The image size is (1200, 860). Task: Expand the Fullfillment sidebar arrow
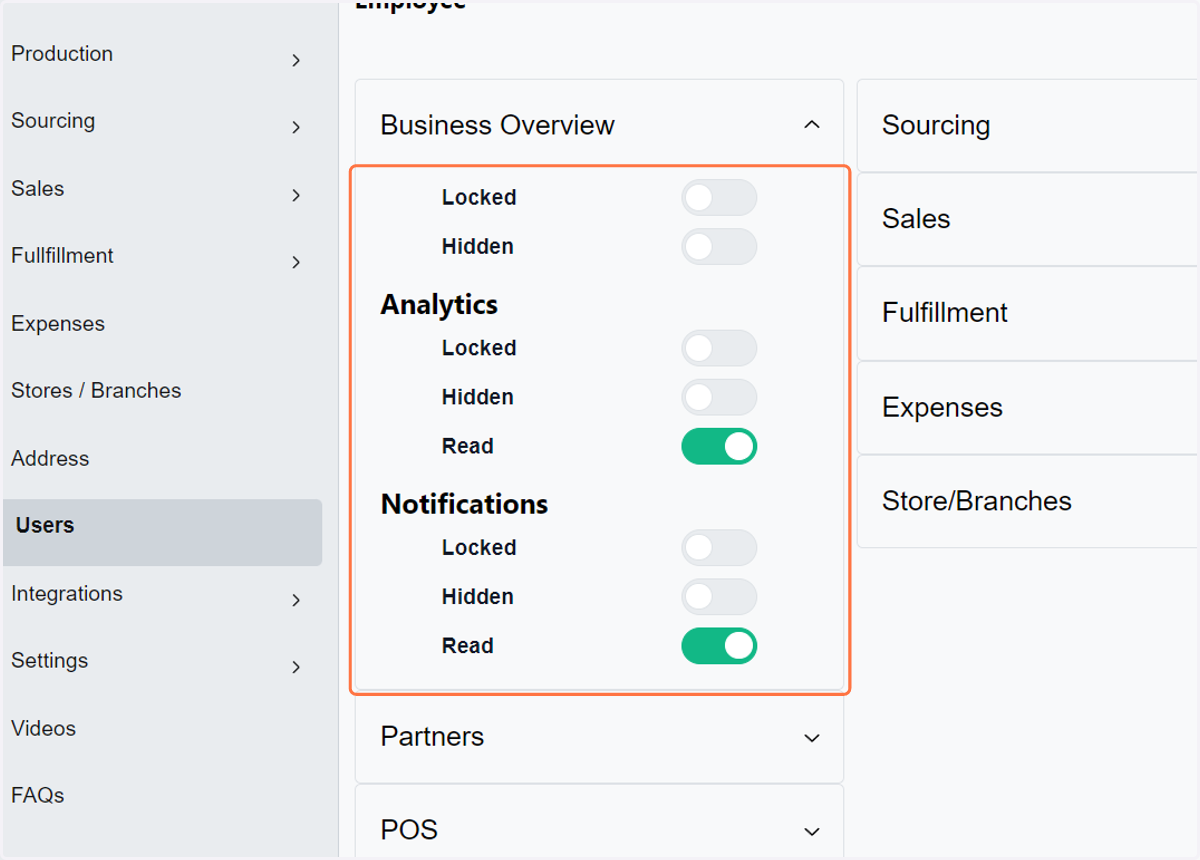[x=296, y=262]
